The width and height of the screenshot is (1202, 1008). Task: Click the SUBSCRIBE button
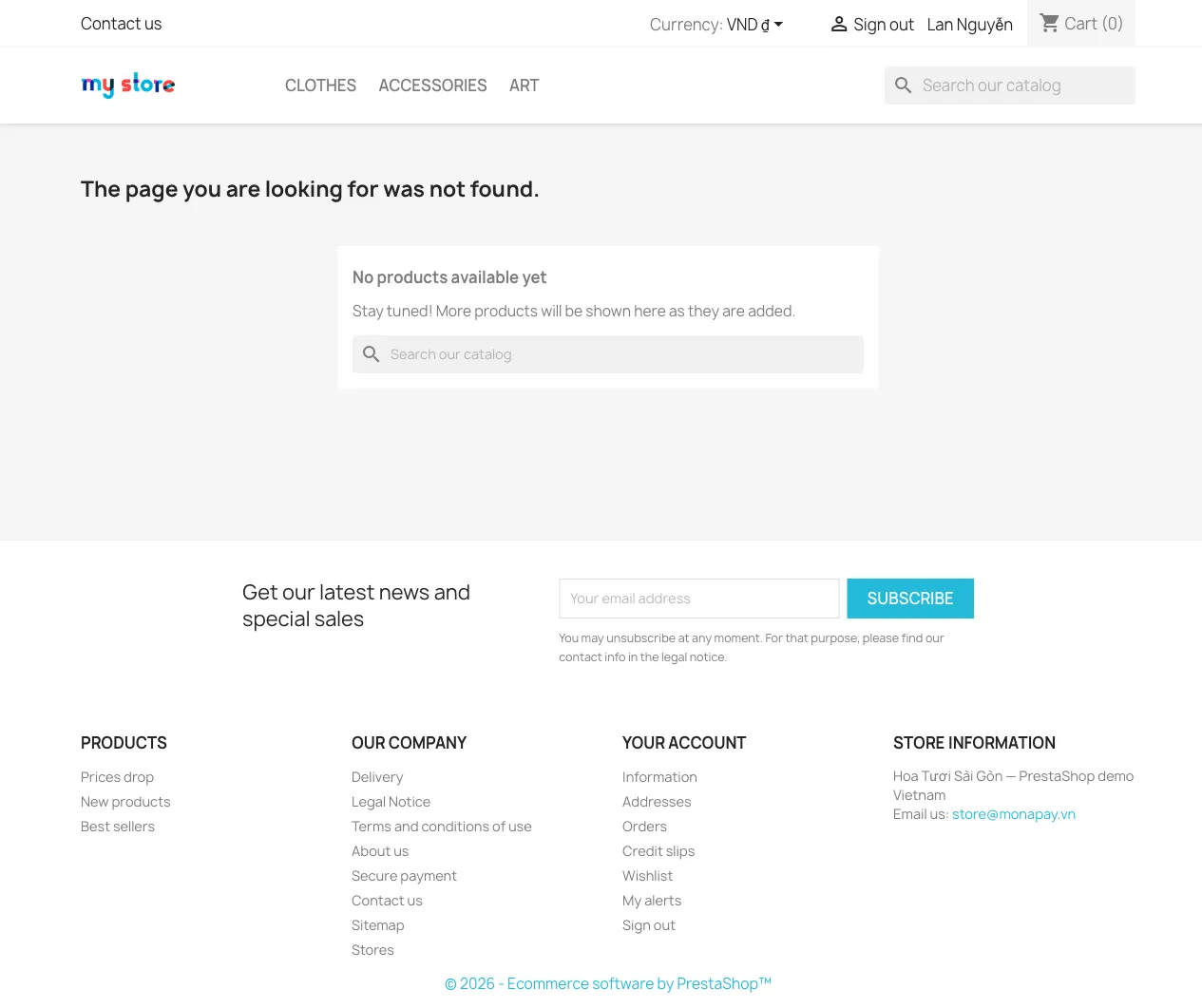(910, 599)
